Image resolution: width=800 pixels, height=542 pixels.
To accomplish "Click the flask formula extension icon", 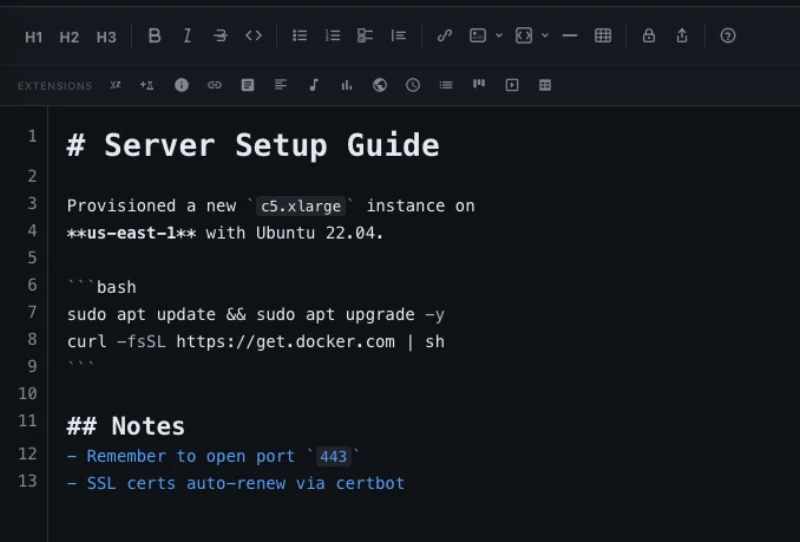I will [147, 85].
